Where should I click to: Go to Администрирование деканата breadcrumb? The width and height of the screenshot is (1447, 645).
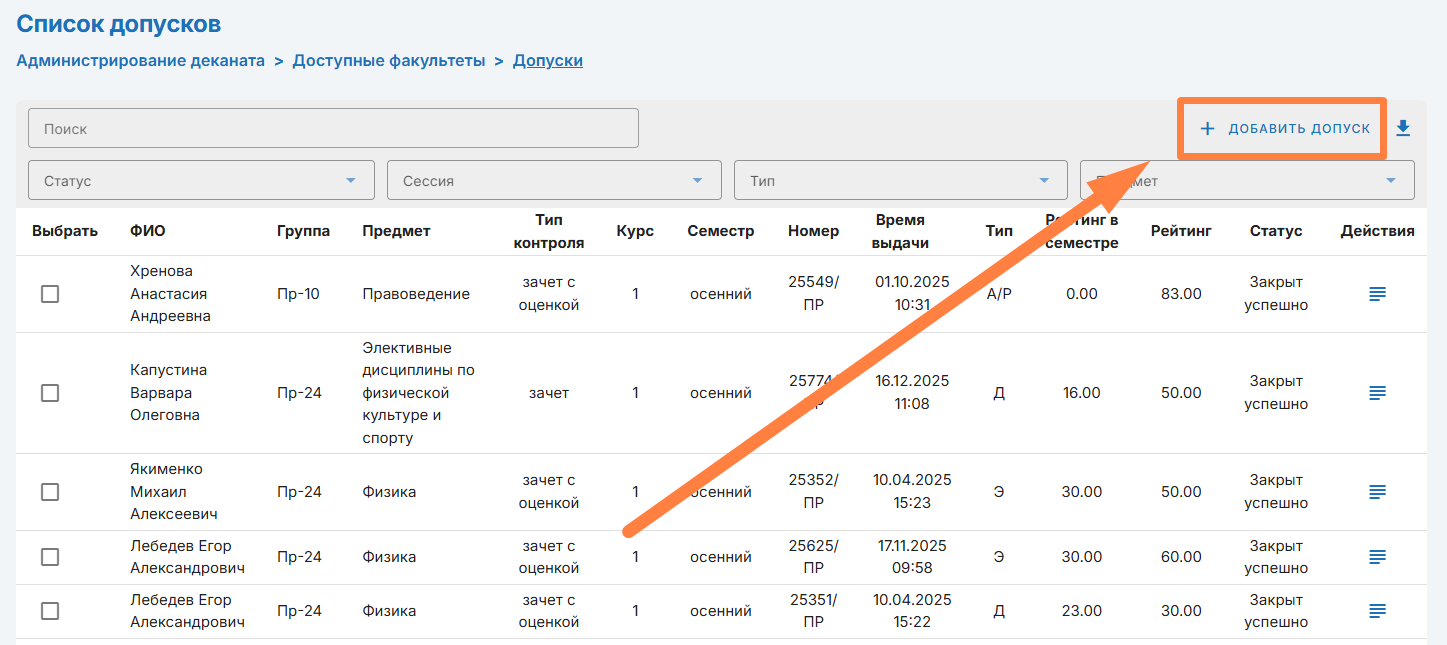[141, 61]
